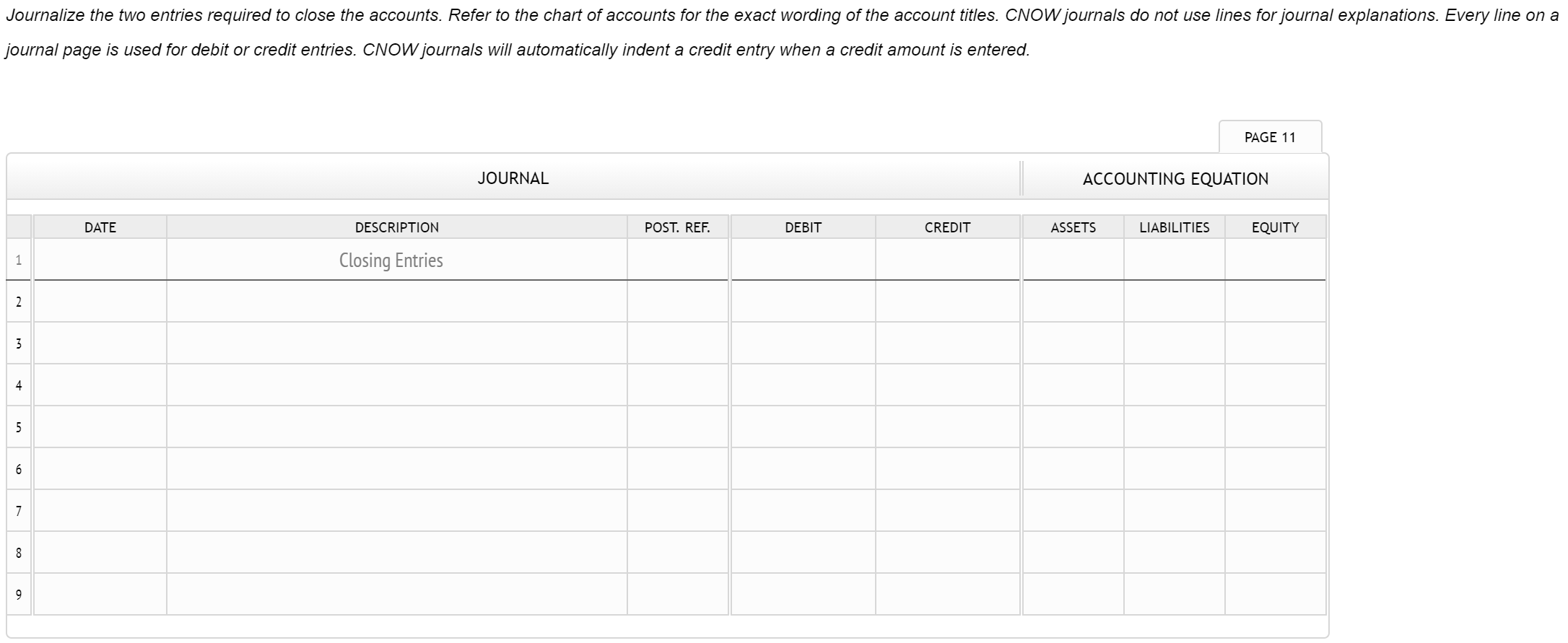
Task: Click the Closing Entries description label
Action: coord(391,260)
